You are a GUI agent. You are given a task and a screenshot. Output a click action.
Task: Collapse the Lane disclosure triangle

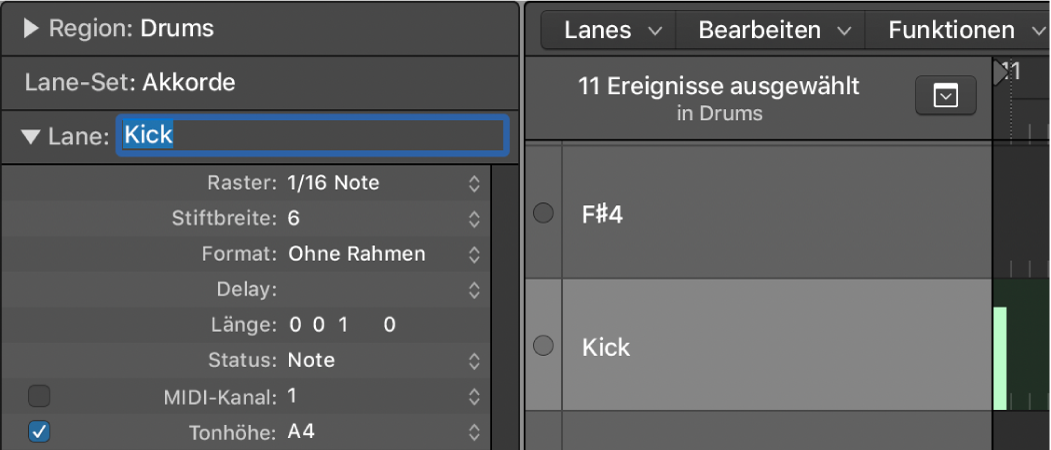point(32,136)
